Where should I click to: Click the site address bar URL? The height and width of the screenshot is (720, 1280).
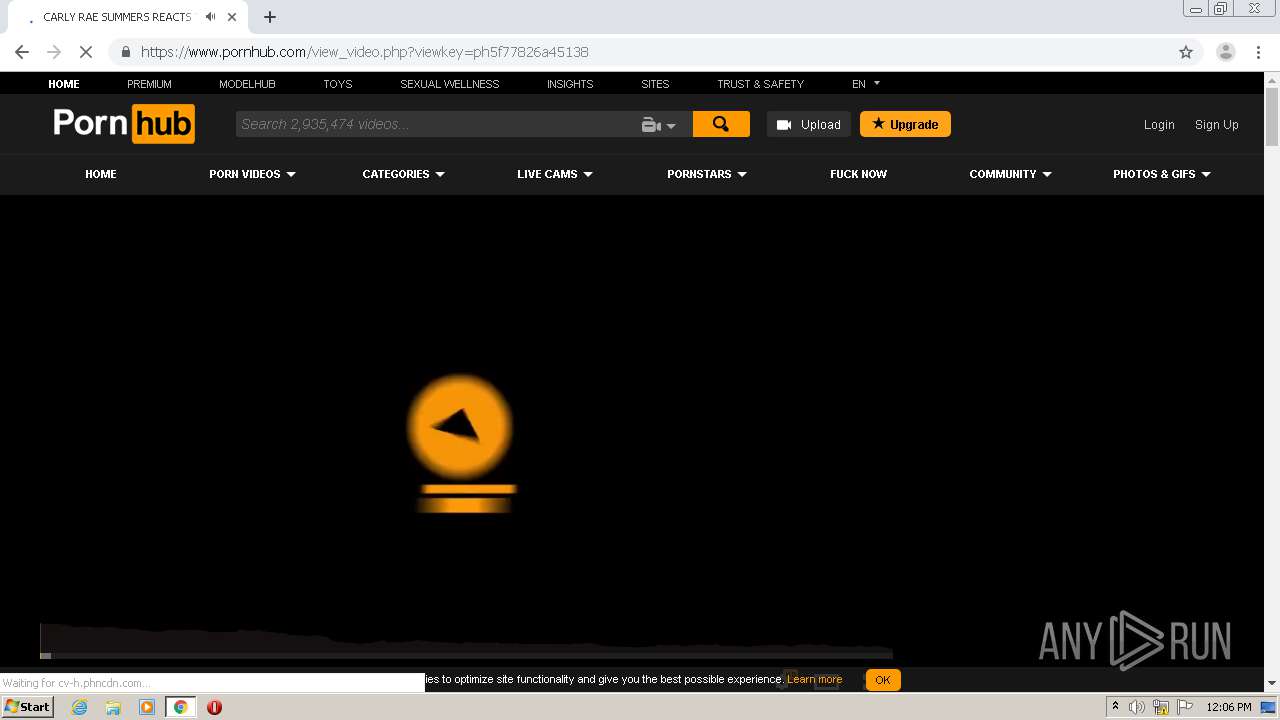[364, 52]
